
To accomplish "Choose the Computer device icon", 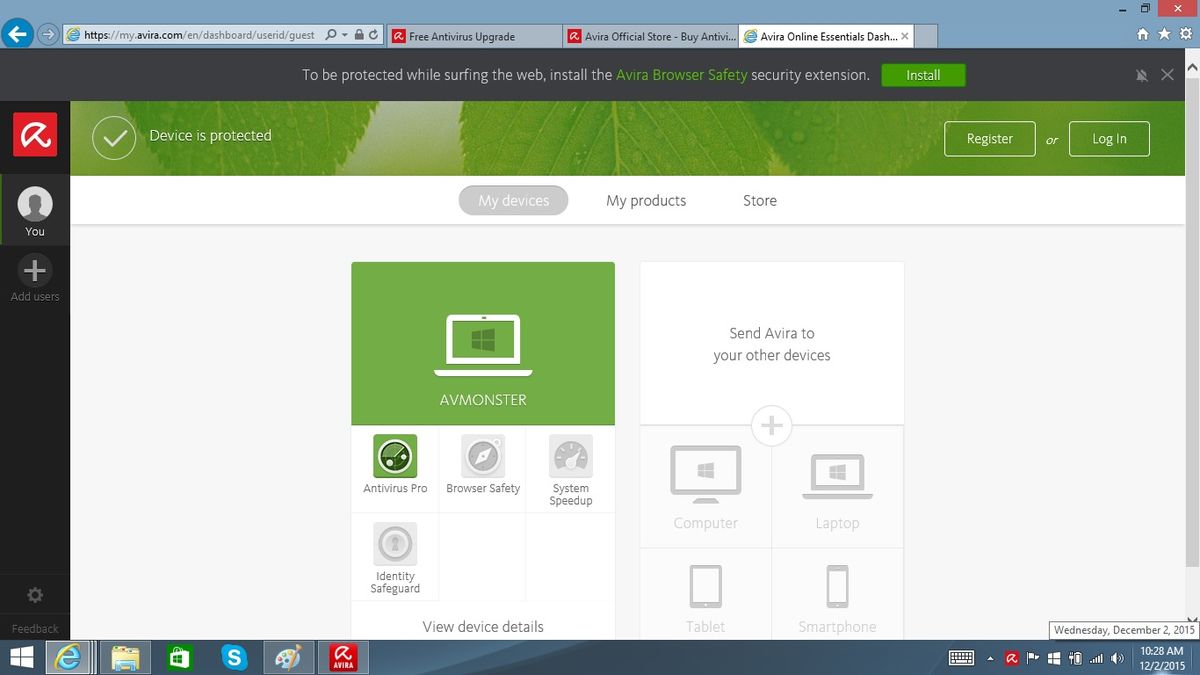I will click(706, 474).
